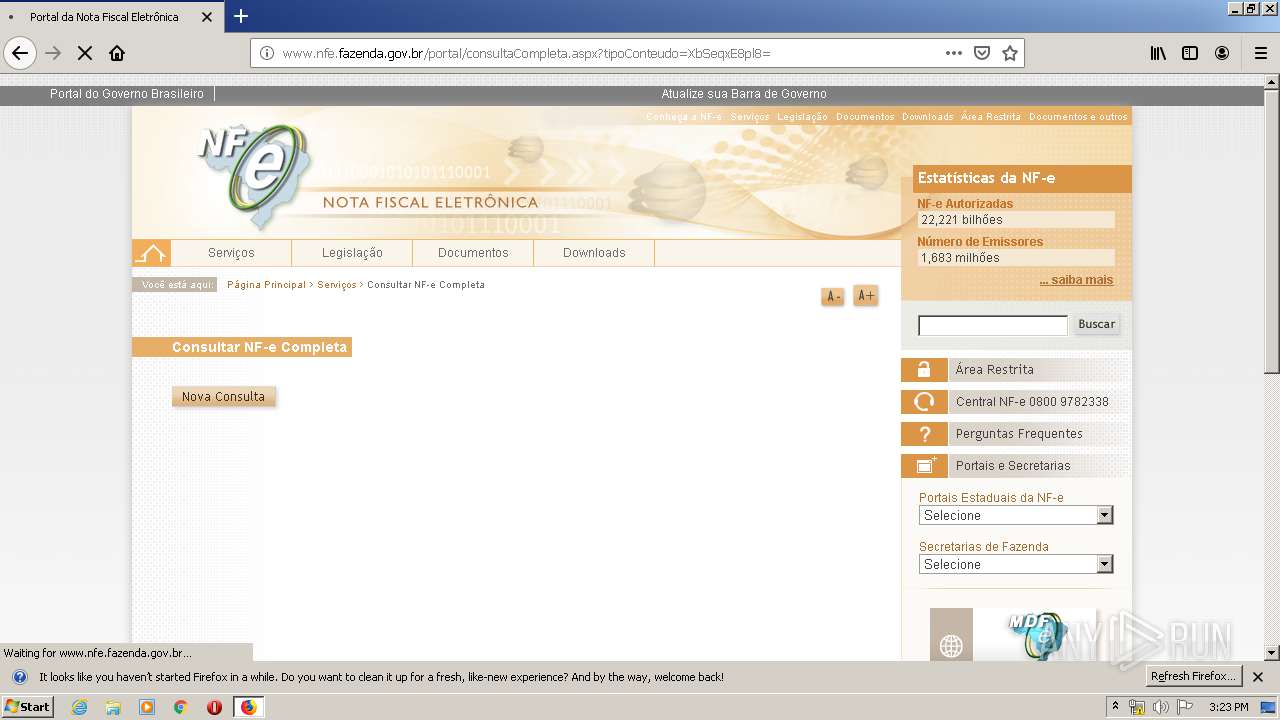Open Documentos menu

(473, 253)
